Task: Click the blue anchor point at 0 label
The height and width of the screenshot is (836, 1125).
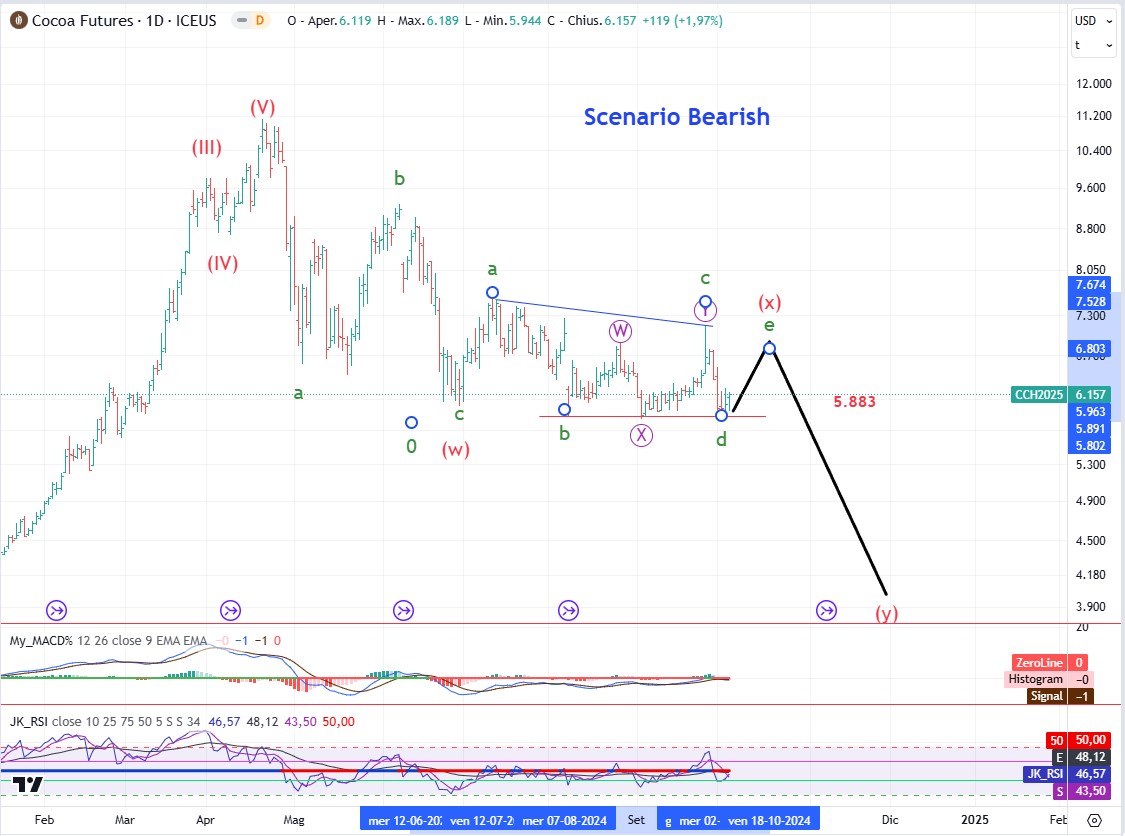Action: coord(411,423)
